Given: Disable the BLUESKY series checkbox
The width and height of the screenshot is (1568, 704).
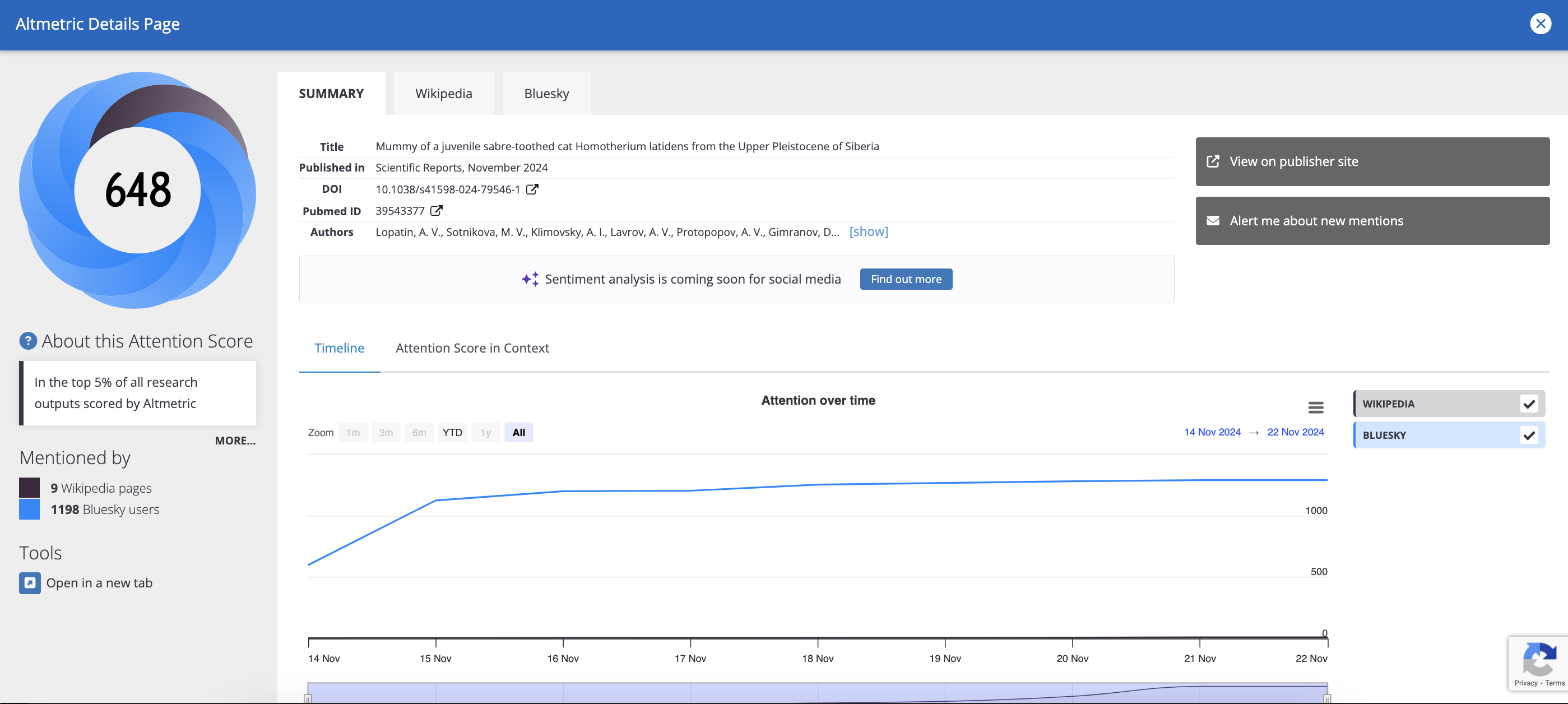Looking at the screenshot, I should click(1529, 435).
